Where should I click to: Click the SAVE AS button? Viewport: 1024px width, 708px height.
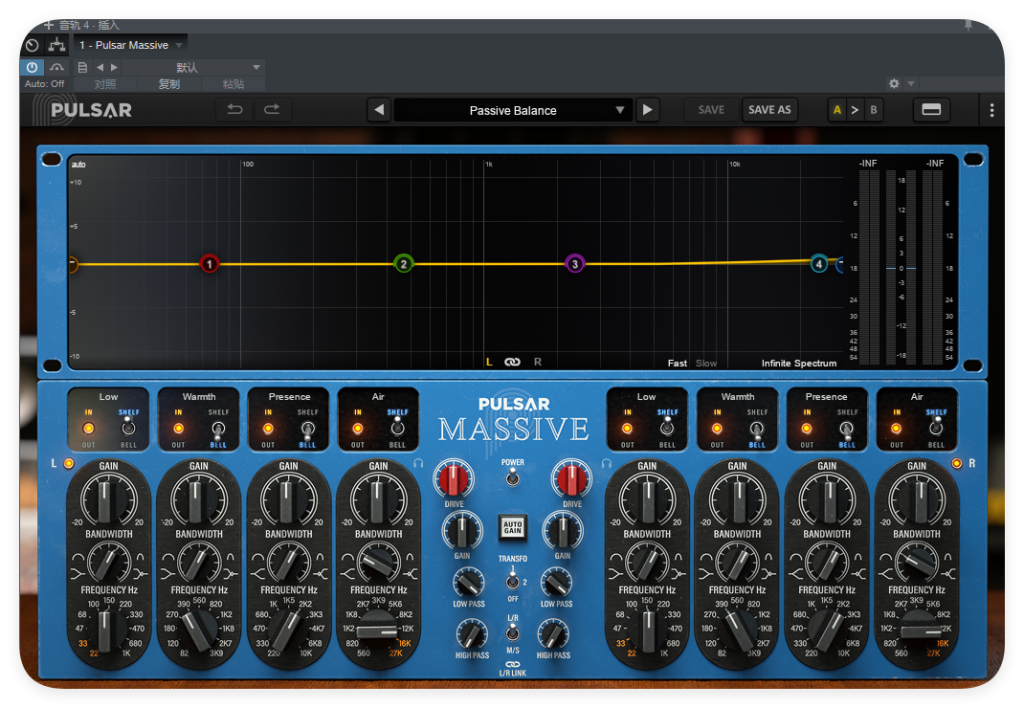click(769, 110)
